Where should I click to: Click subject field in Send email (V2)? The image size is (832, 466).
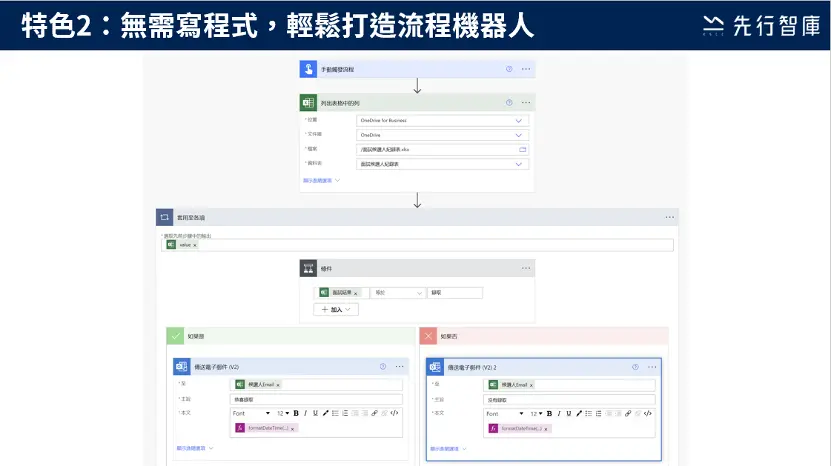pos(316,399)
